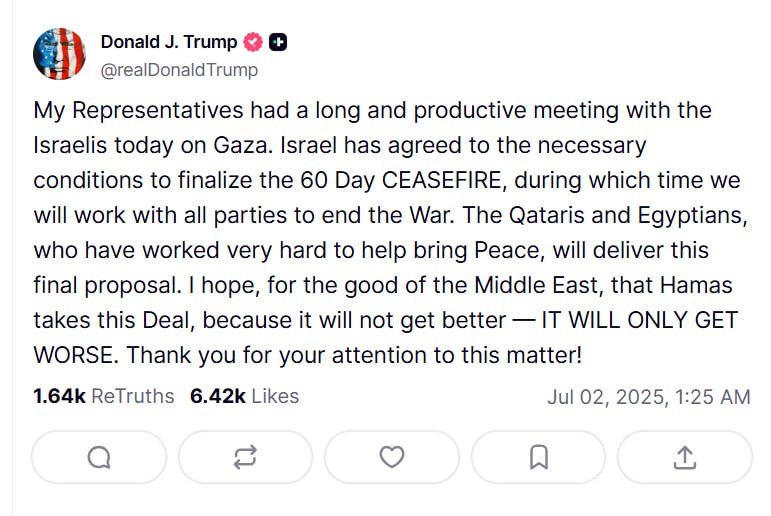The height and width of the screenshot is (516, 771).
Task: Click the @realDonaldTrump handle
Action: (179, 69)
